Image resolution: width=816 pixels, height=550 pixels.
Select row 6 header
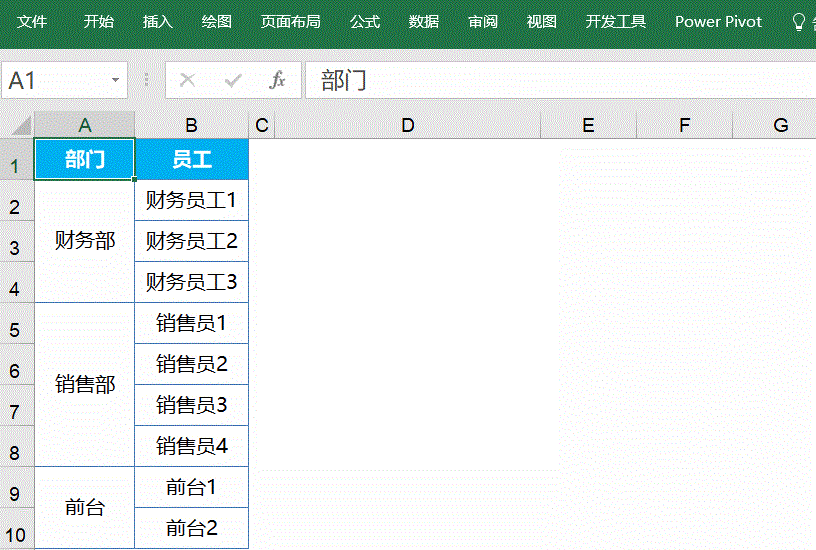tap(16, 365)
